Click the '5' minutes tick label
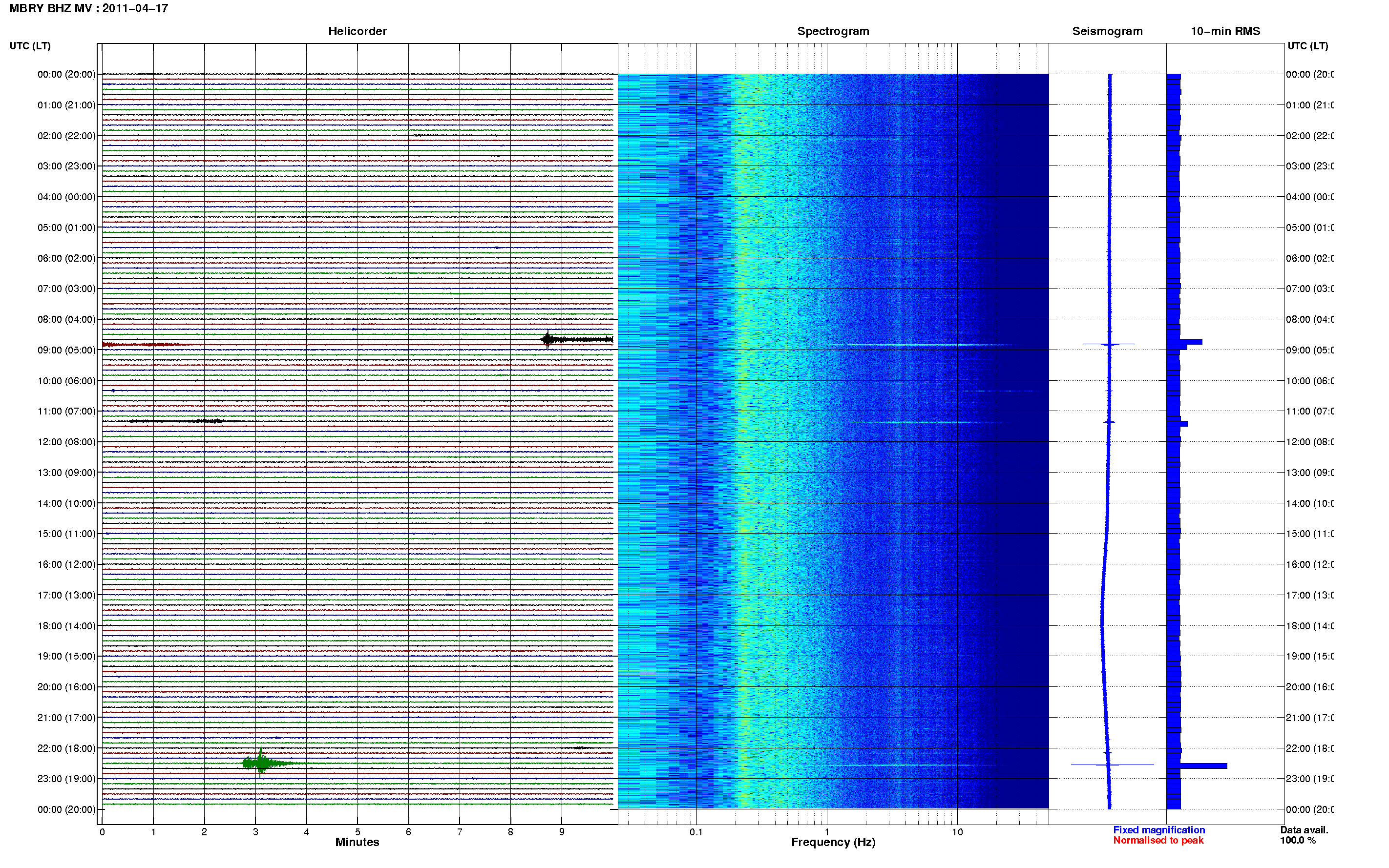This screenshot has height=868, width=1389. (357, 832)
